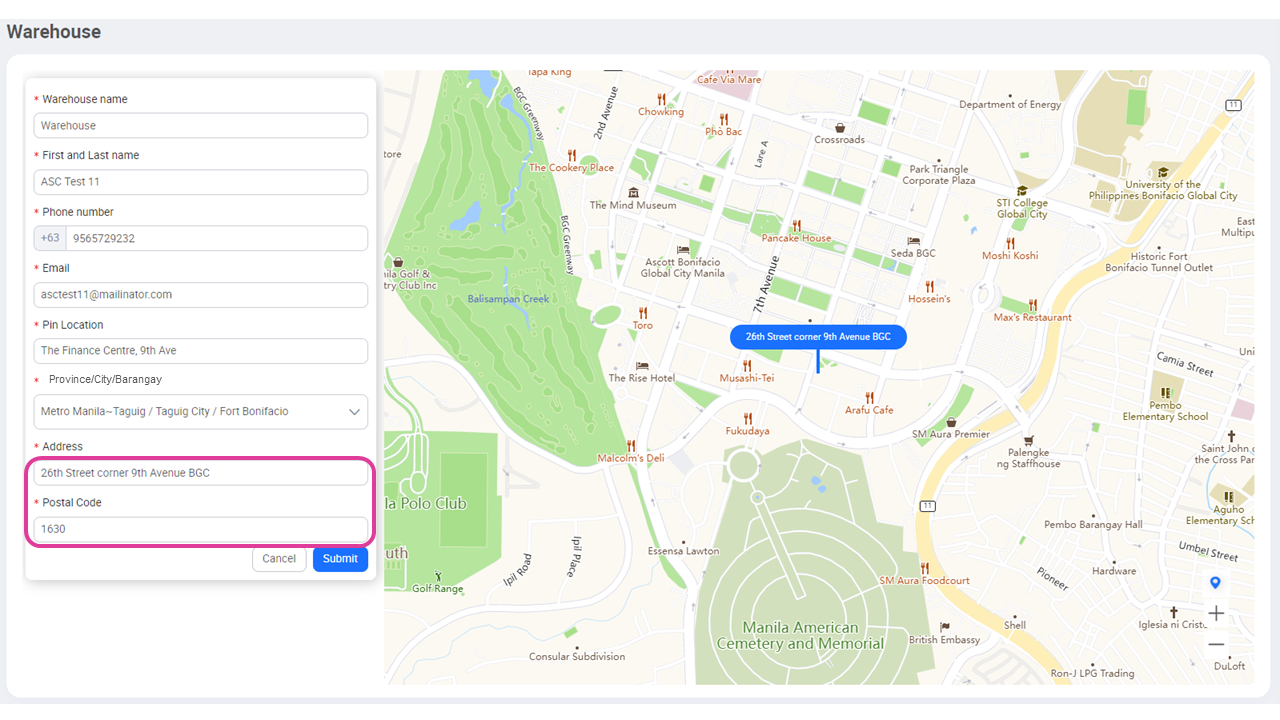
Task: Cancel the warehouse form
Action: (279, 559)
